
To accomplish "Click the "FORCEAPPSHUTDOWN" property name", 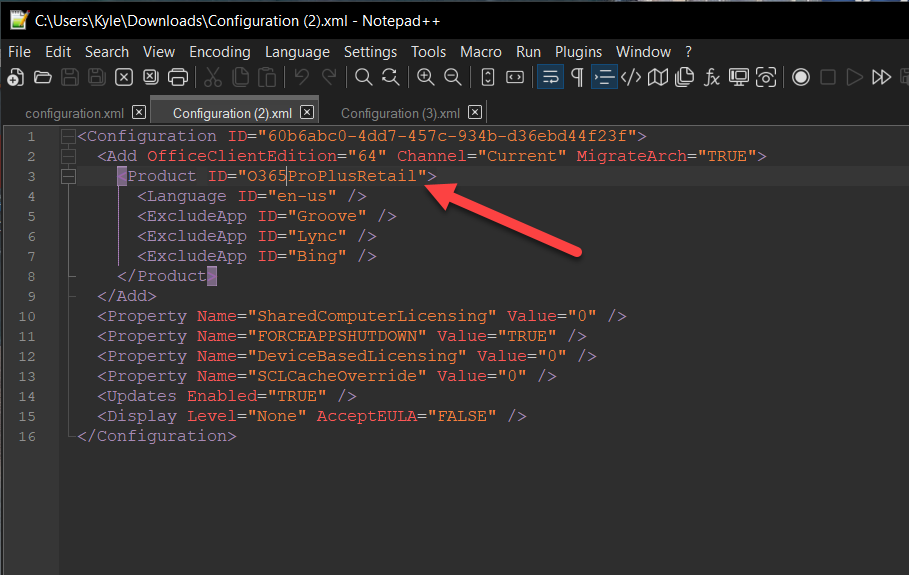I will pos(337,336).
